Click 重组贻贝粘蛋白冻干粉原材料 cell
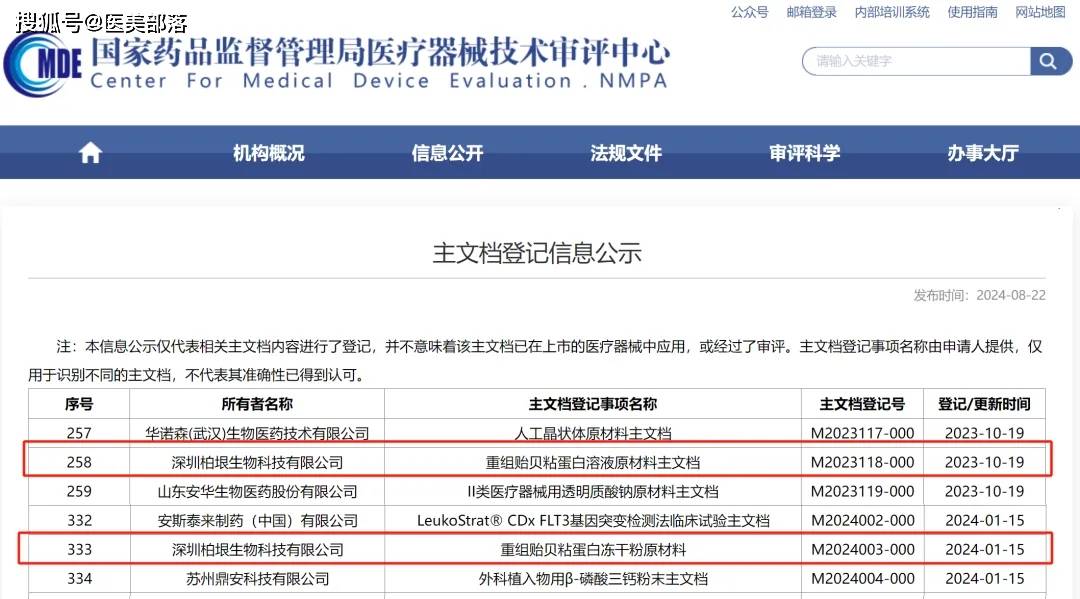This screenshot has width=1080, height=599. pyautogui.click(x=592, y=549)
